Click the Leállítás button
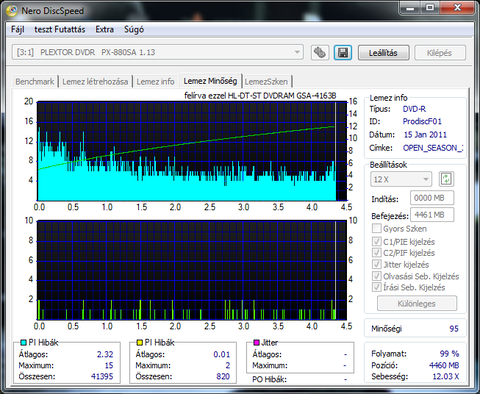Viewport: 480px width, 394px height. point(383,53)
